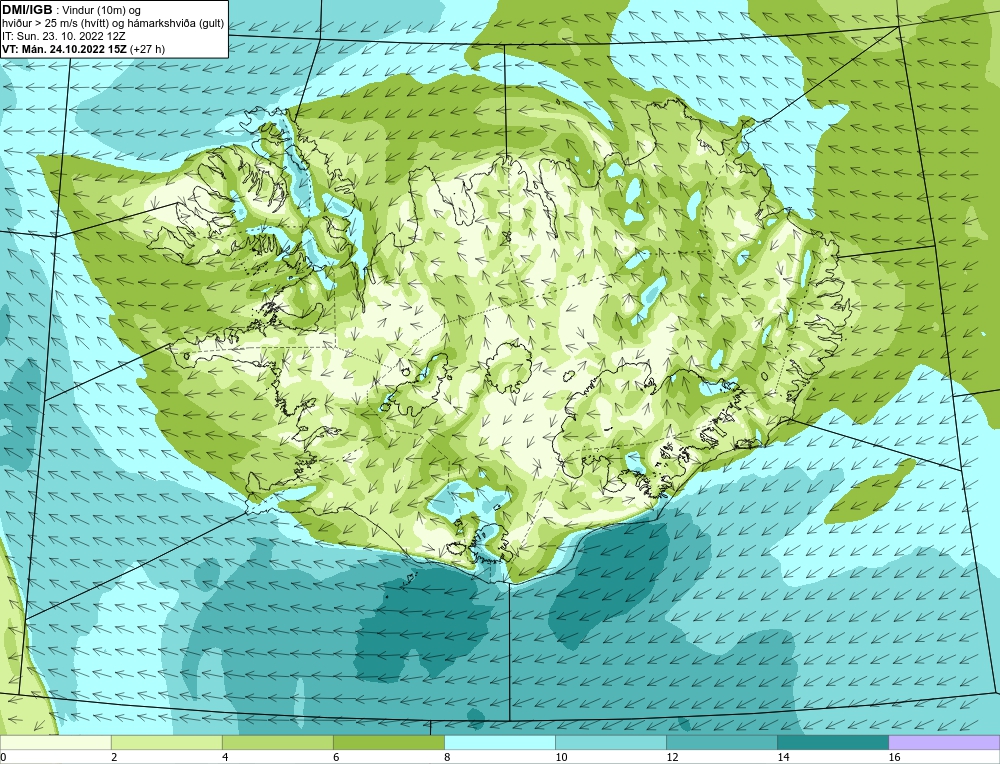Click the 'IT: Sun. 23. 10. 2022 12Z' line
The image size is (1000, 764).
coord(64,36)
